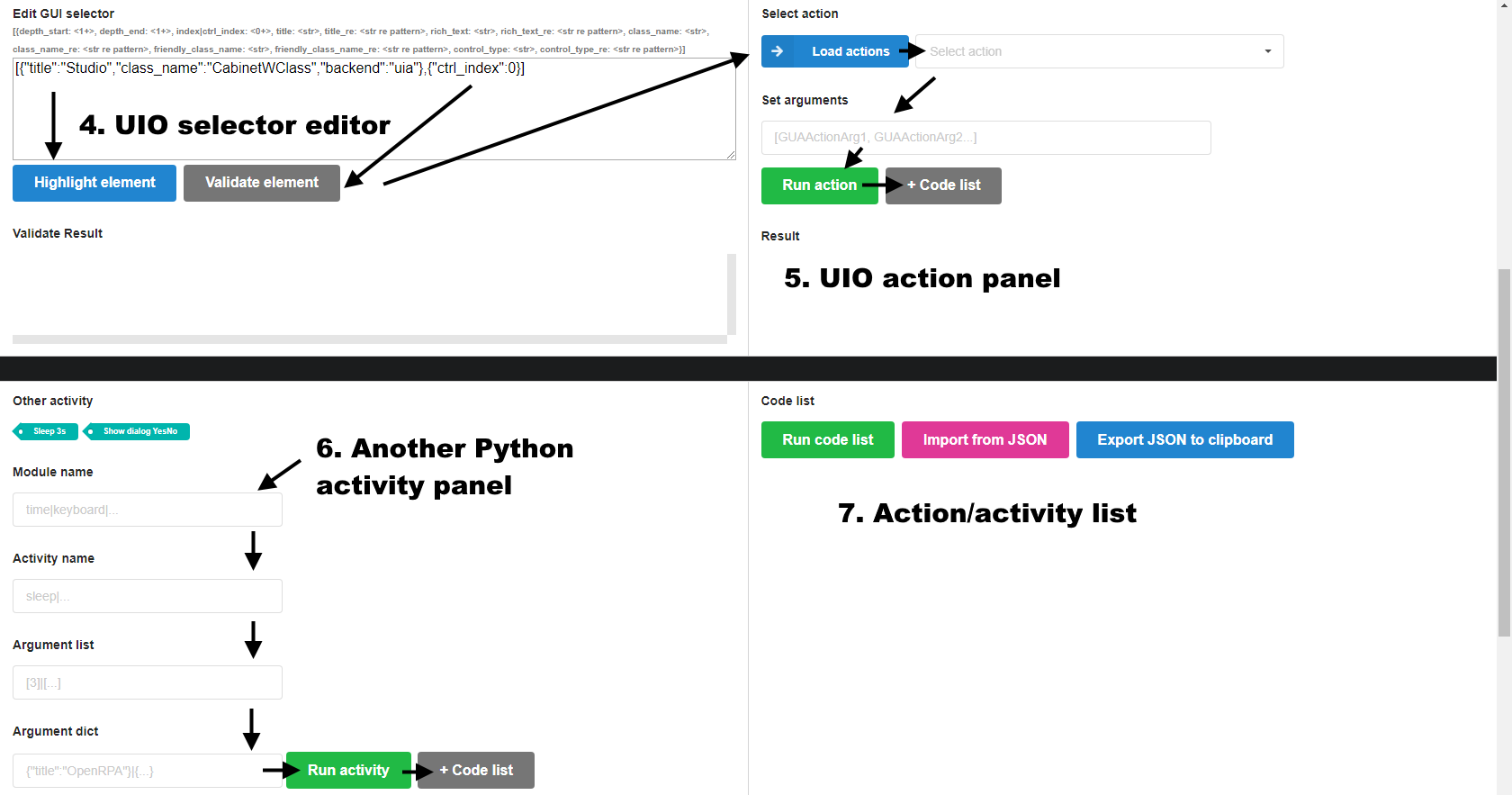Click Export JSON to clipboard
Screen dimensions: 1512x795
1184,440
